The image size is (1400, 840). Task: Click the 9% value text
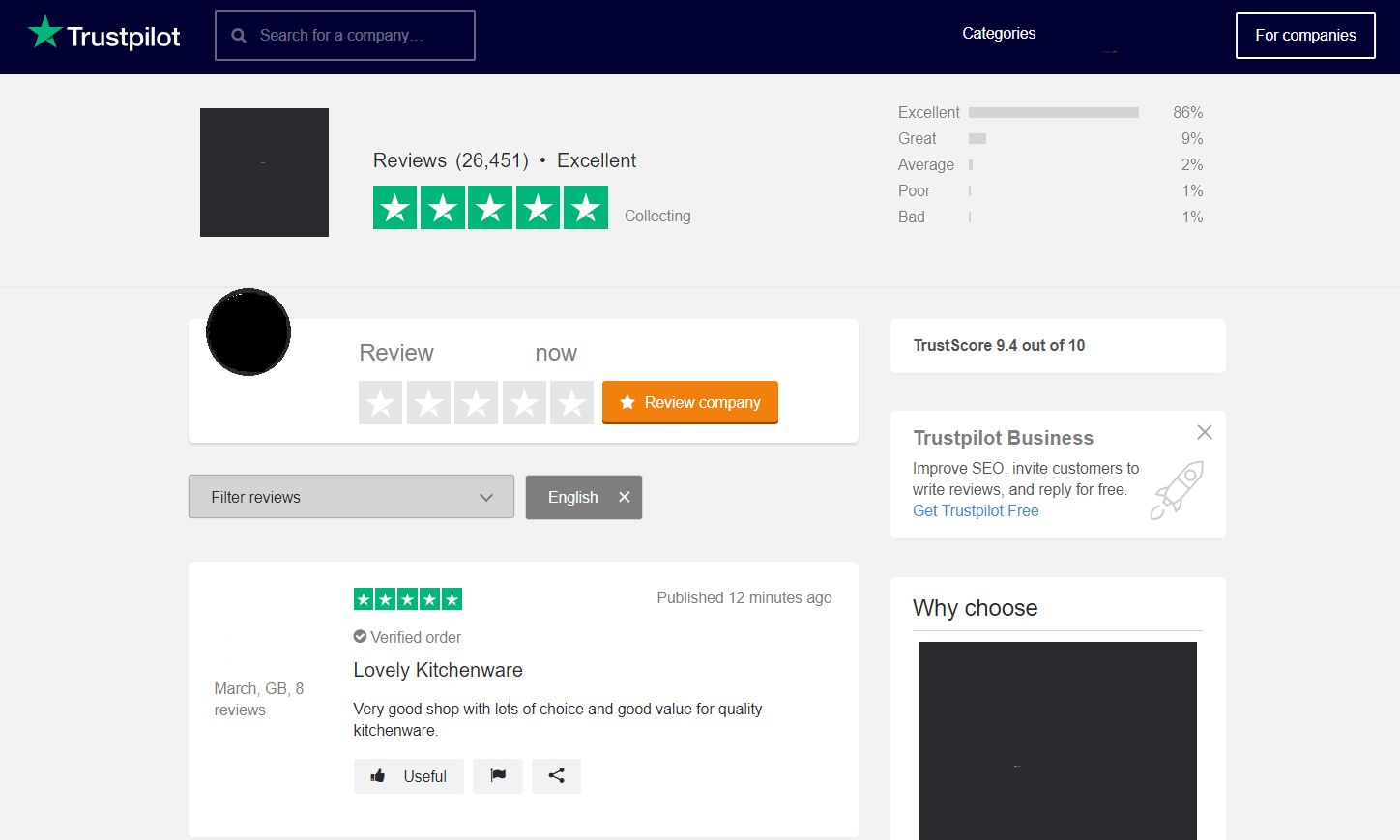(1192, 139)
